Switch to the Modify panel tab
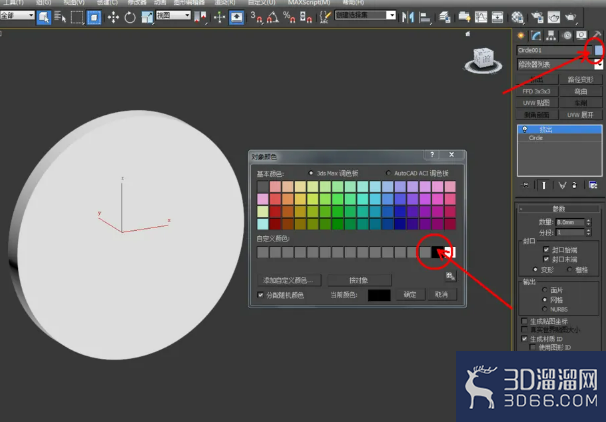The height and width of the screenshot is (422, 606). [536, 36]
